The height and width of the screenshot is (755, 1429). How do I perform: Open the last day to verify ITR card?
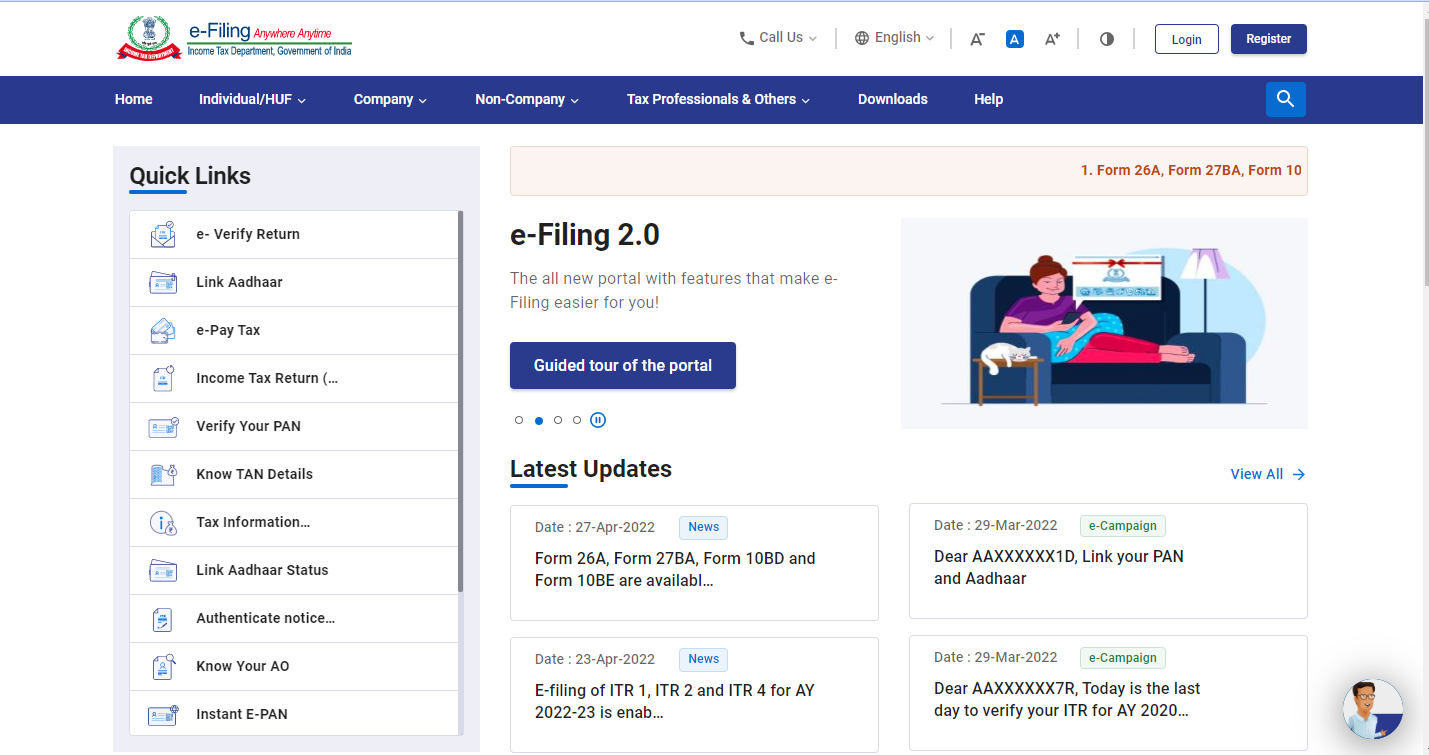tap(1108, 693)
